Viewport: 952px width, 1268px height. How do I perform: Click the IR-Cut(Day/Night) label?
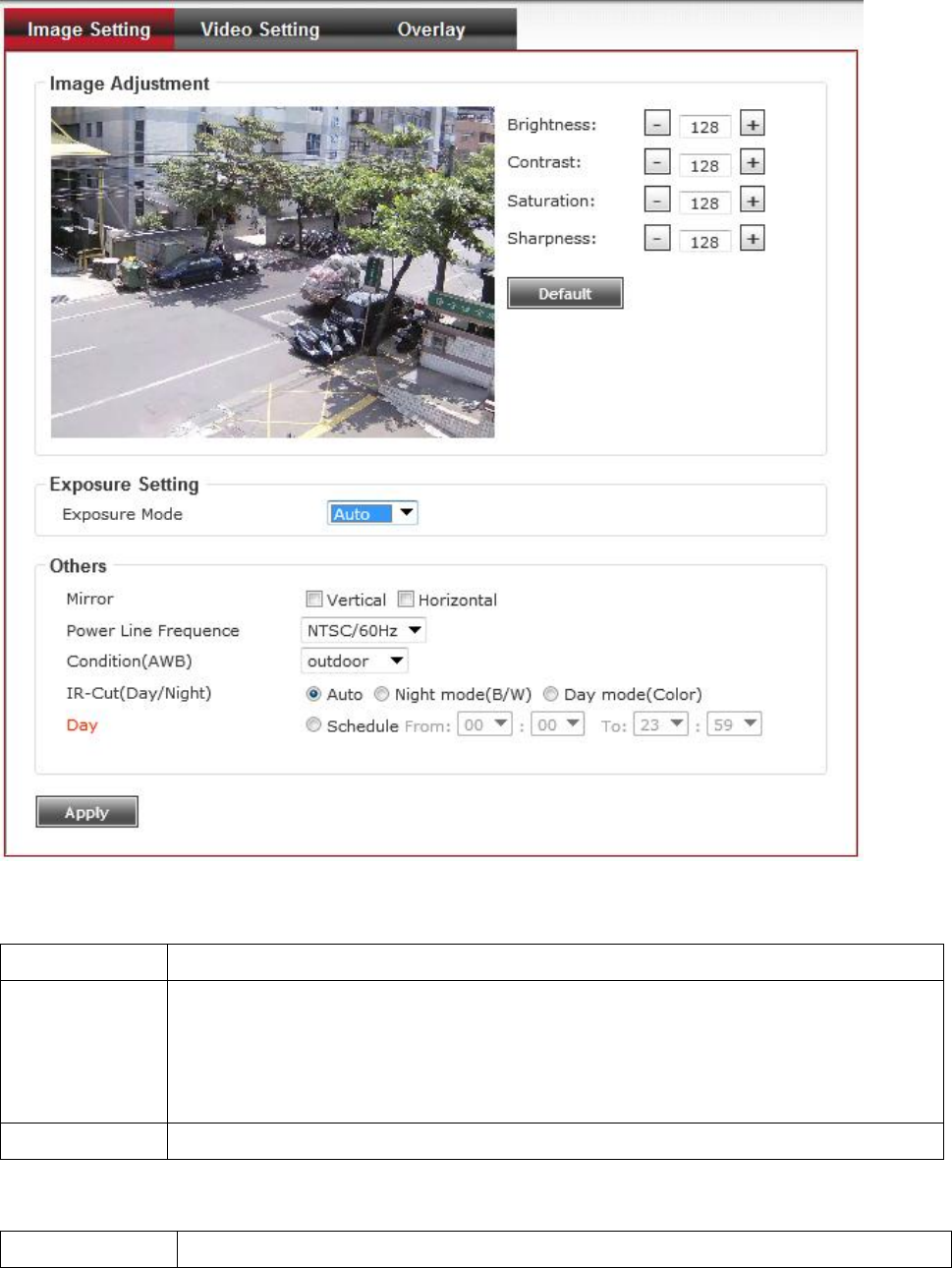point(139,693)
